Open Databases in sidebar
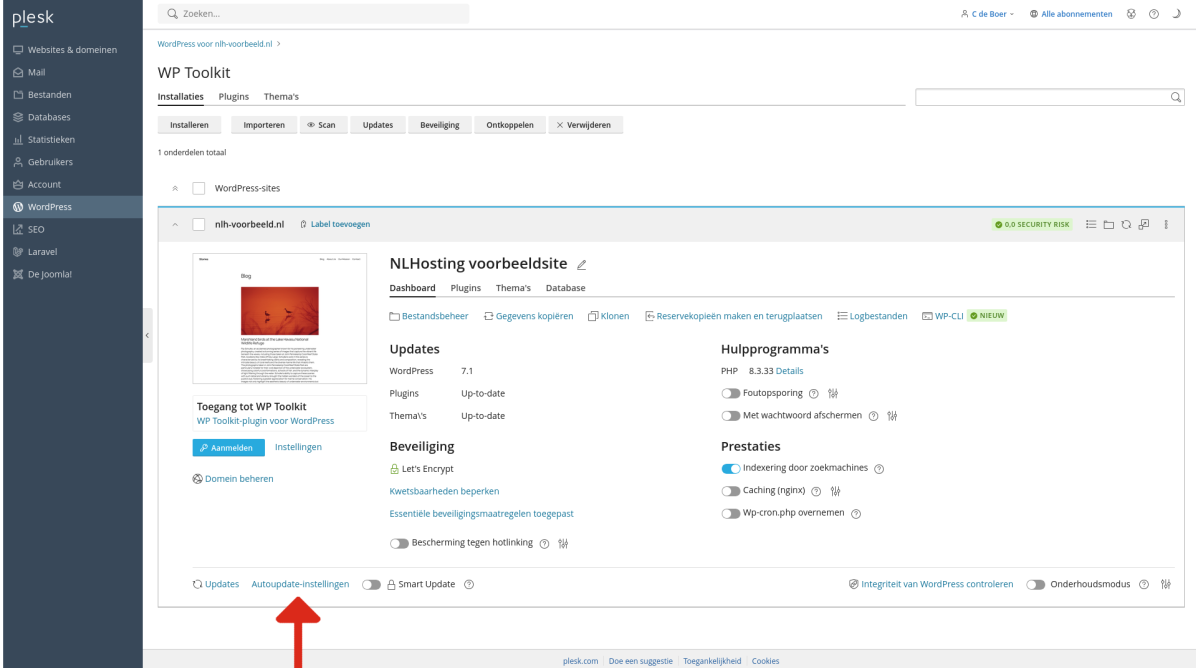 click(x=72, y=117)
